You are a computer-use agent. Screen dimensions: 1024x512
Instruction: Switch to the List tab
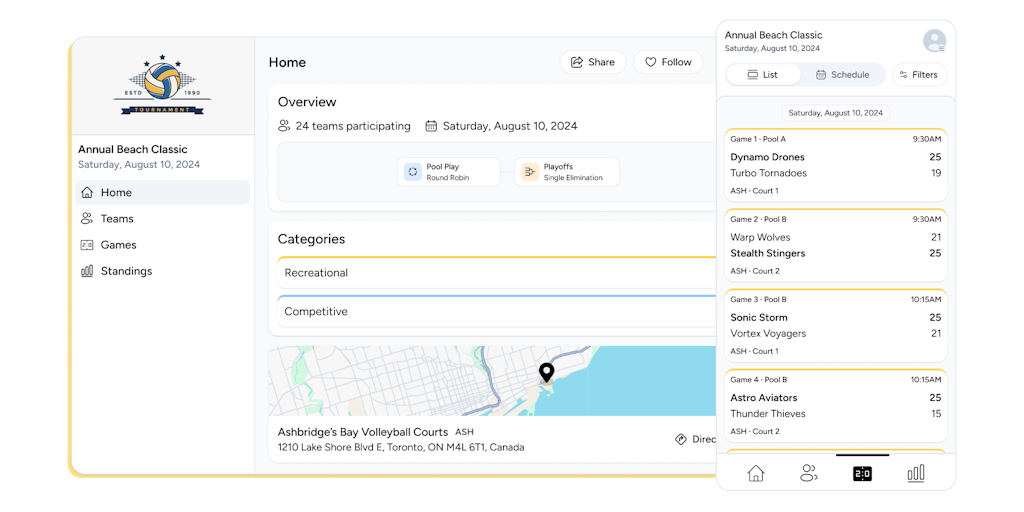pos(763,74)
